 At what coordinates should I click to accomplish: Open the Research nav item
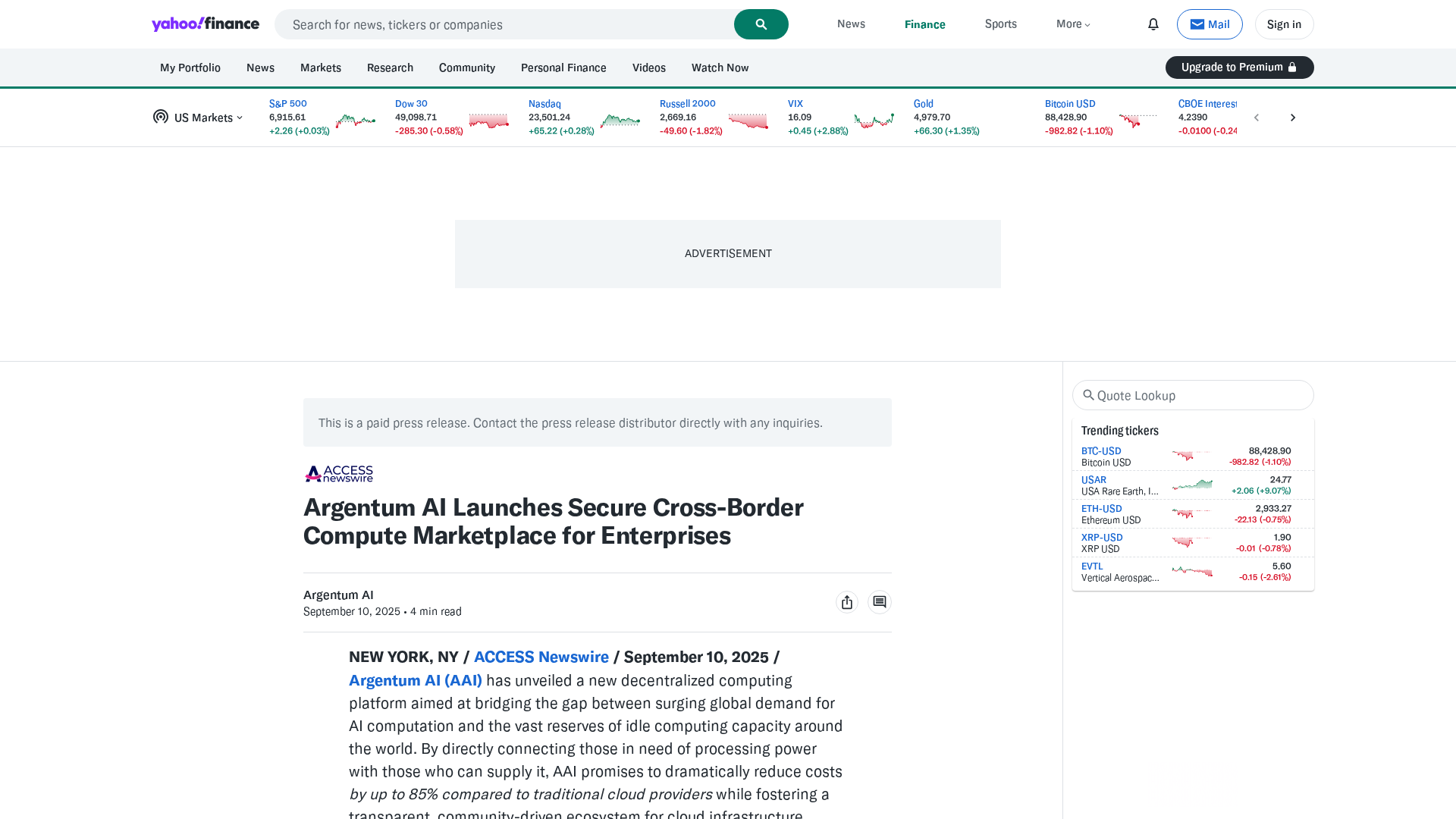(390, 67)
